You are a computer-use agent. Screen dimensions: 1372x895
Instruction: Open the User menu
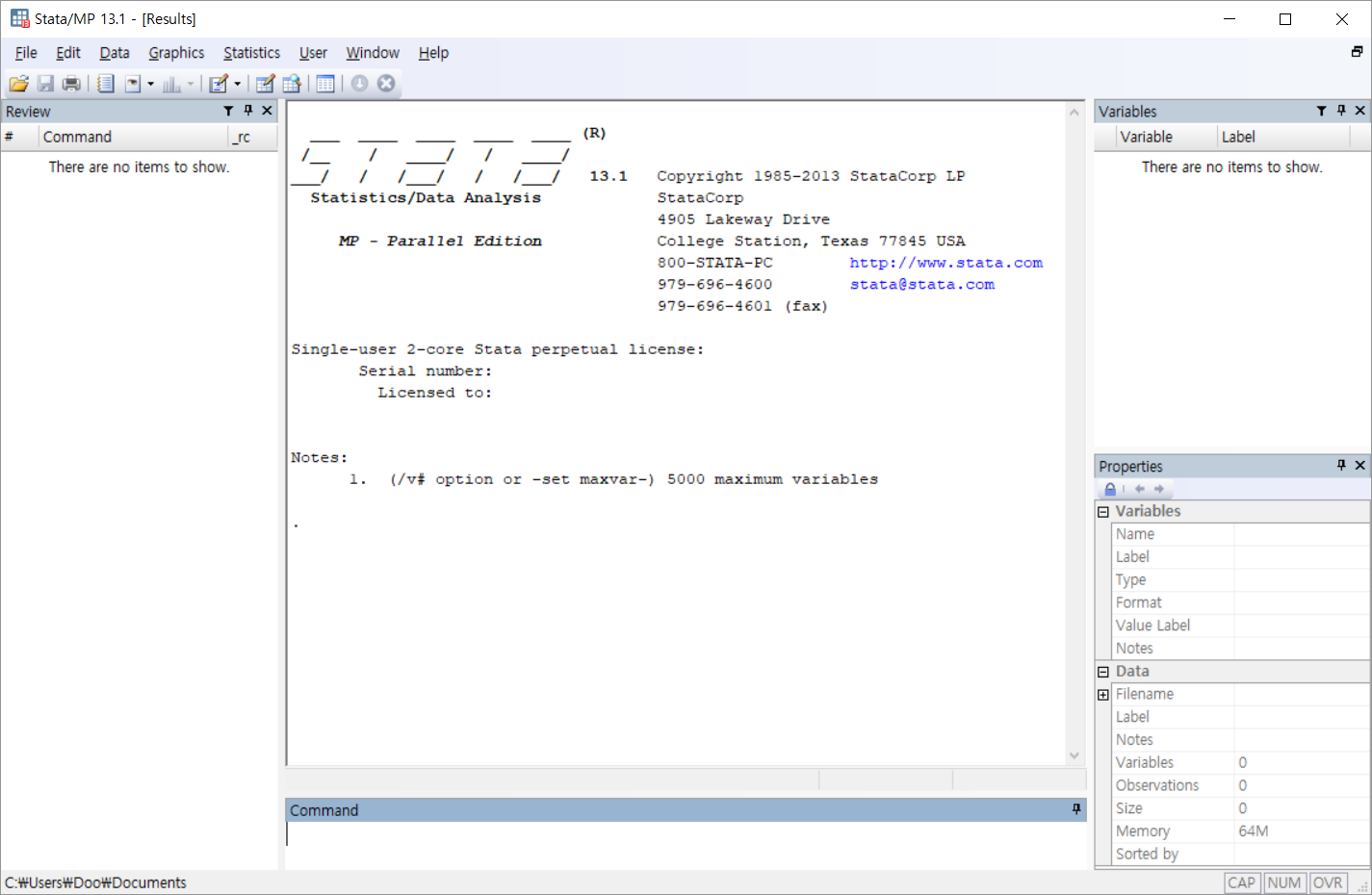pyautogui.click(x=313, y=53)
